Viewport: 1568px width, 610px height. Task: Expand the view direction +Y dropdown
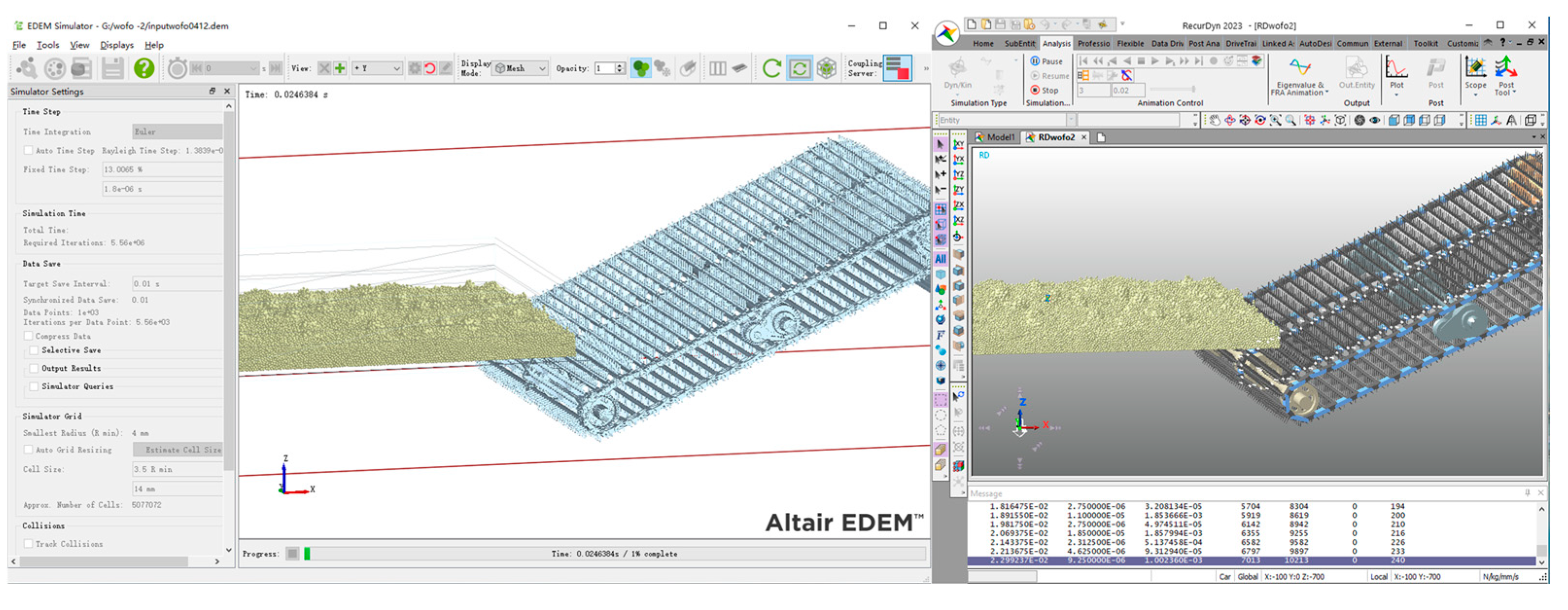click(378, 68)
